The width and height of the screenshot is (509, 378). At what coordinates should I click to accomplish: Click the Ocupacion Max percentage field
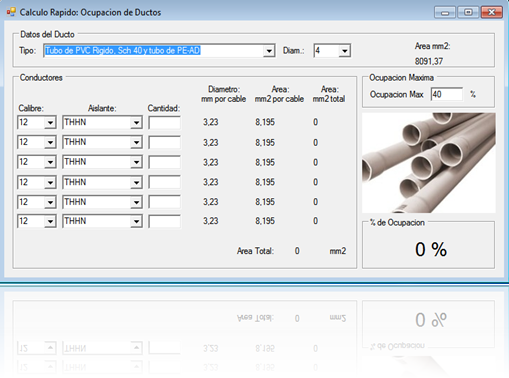pos(447,94)
